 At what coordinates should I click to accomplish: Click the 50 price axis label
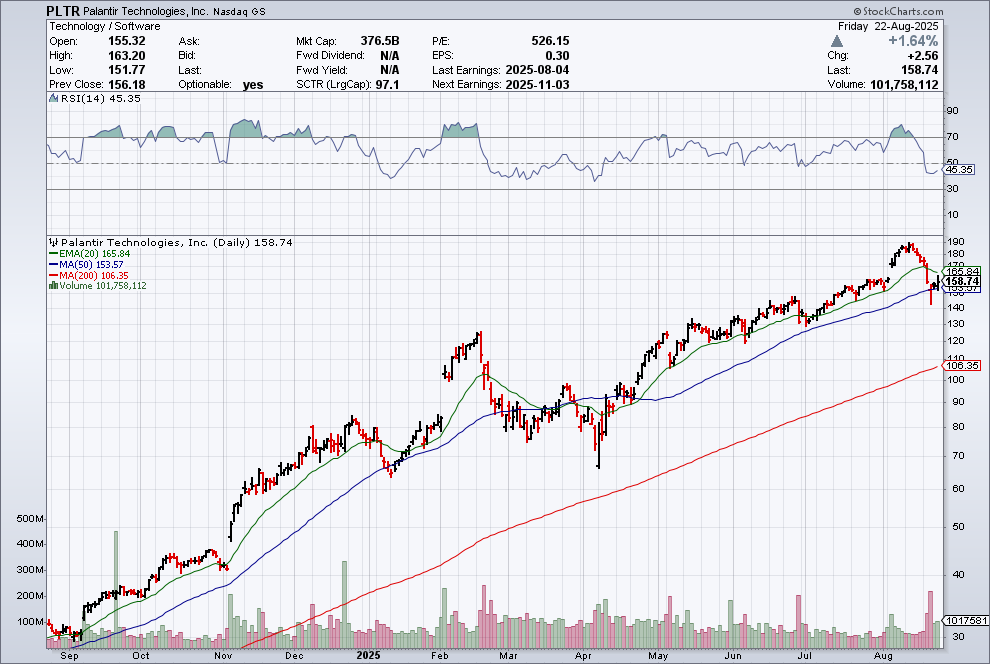click(x=957, y=526)
